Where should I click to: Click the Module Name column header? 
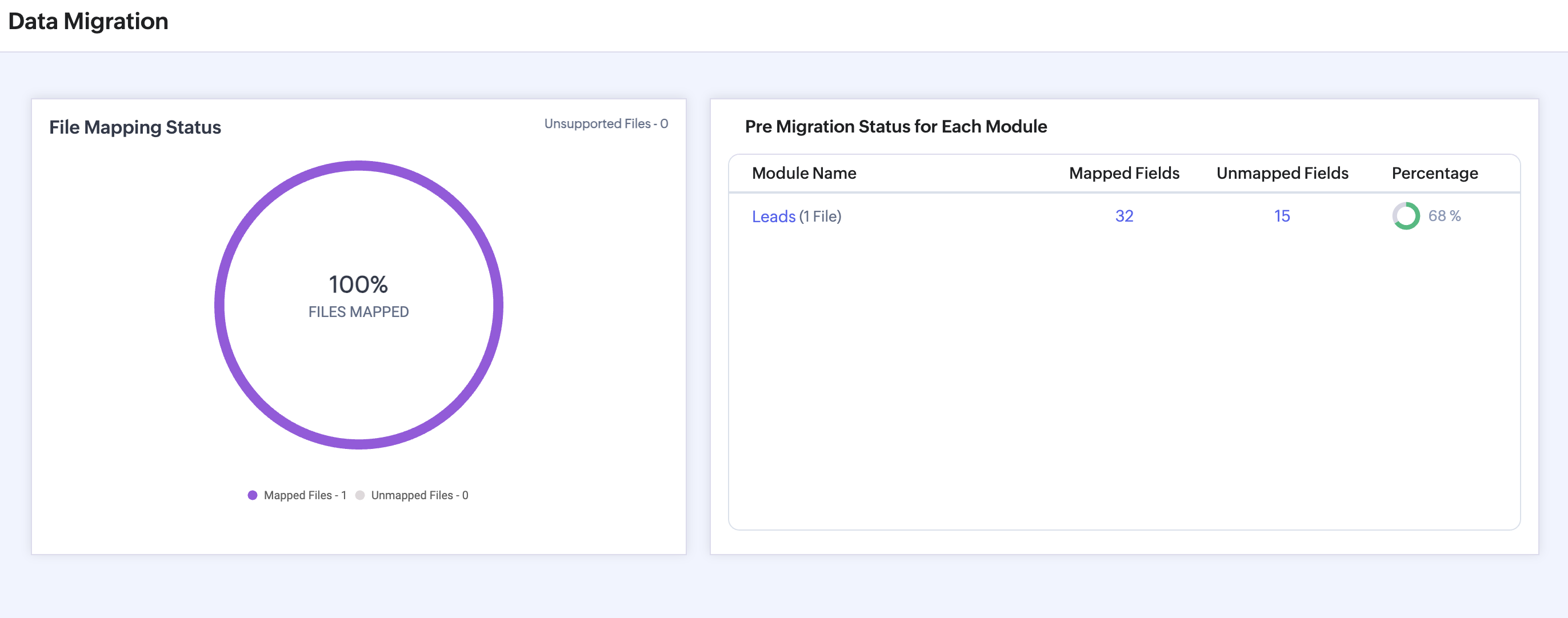803,174
